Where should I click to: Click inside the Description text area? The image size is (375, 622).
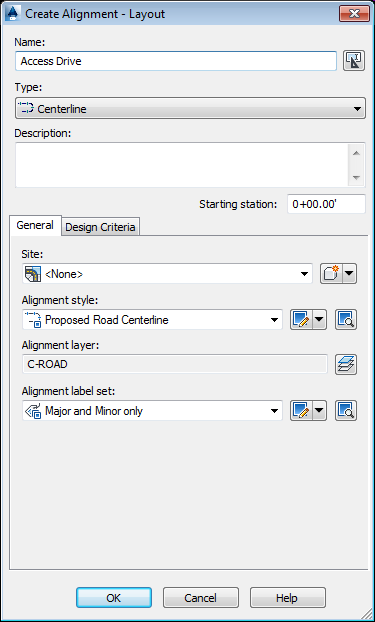tap(181, 165)
